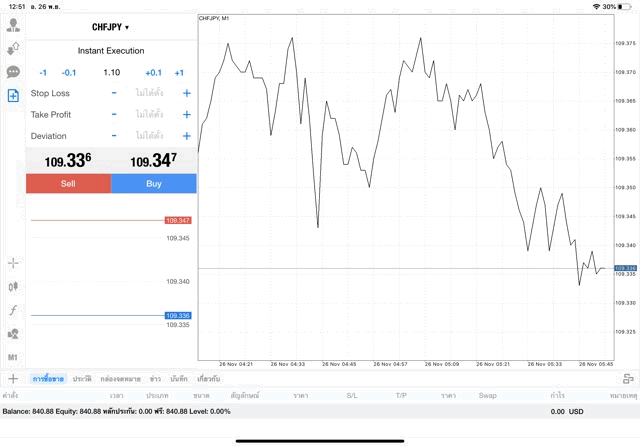The image size is (640, 447).
Task: Increase Stop Loss with plus button
Action: point(187,93)
